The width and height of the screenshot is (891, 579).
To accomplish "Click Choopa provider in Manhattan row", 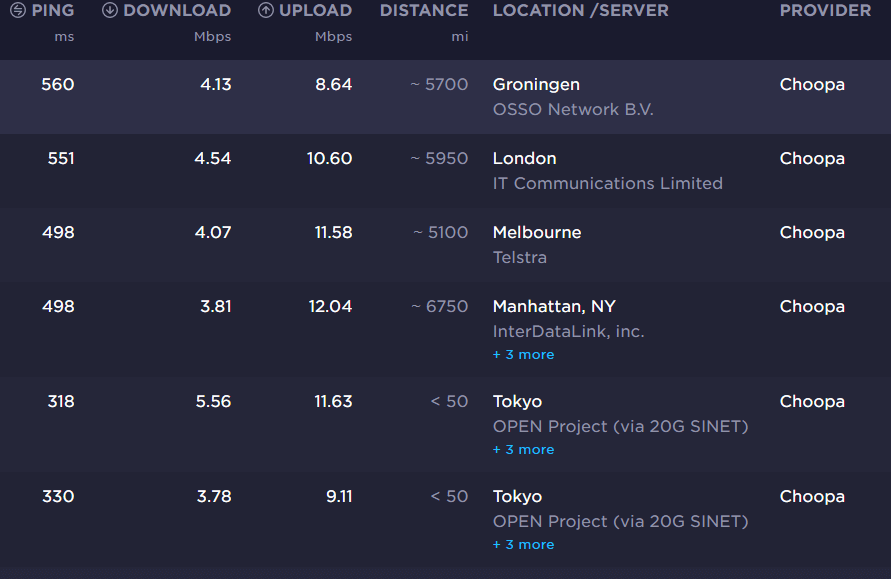I will [812, 307].
